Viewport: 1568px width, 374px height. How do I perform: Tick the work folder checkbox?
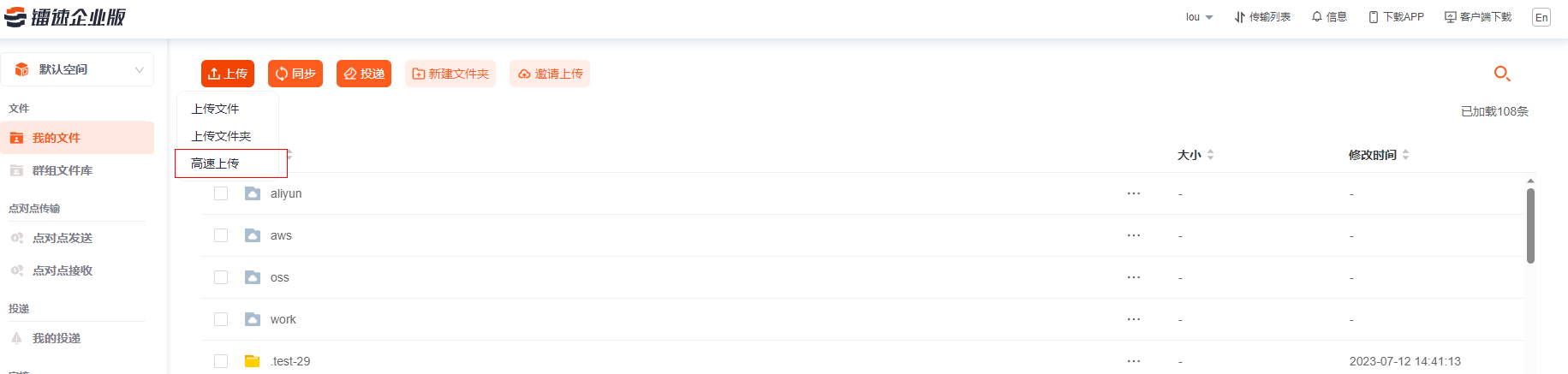pyautogui.click(x=221, y=319)
